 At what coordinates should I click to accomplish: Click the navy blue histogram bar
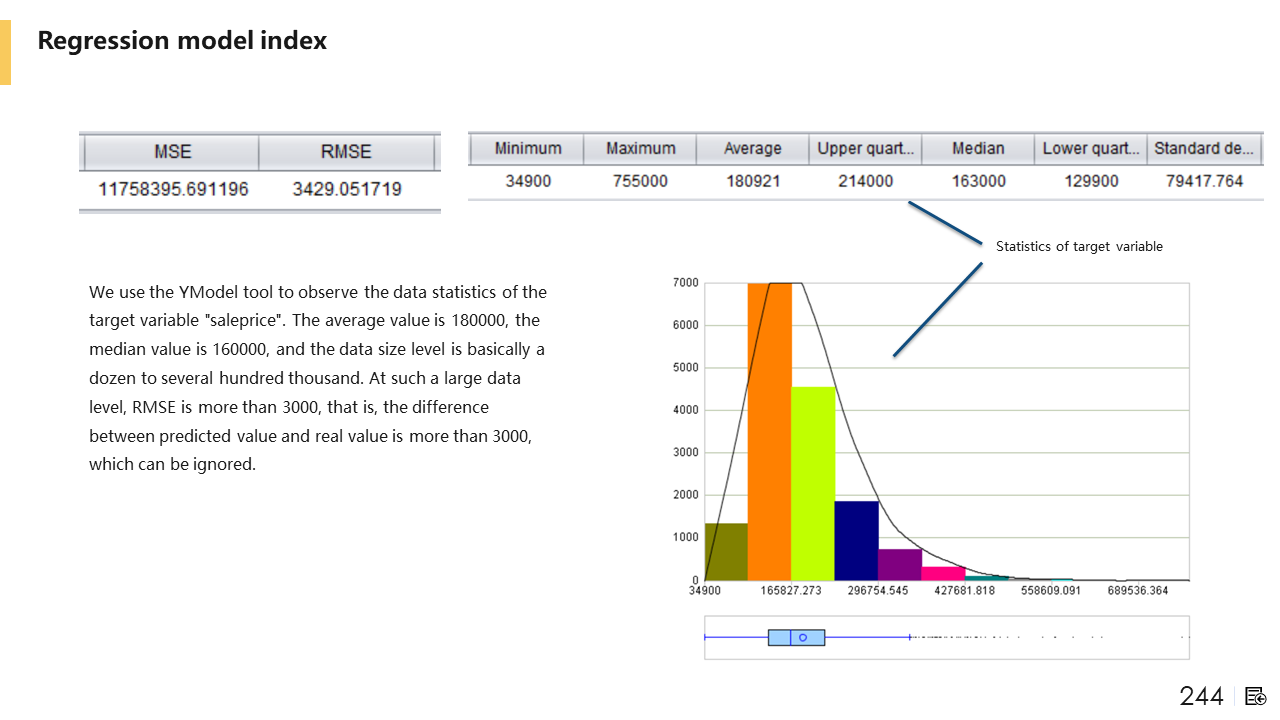(x=856, y=540)
